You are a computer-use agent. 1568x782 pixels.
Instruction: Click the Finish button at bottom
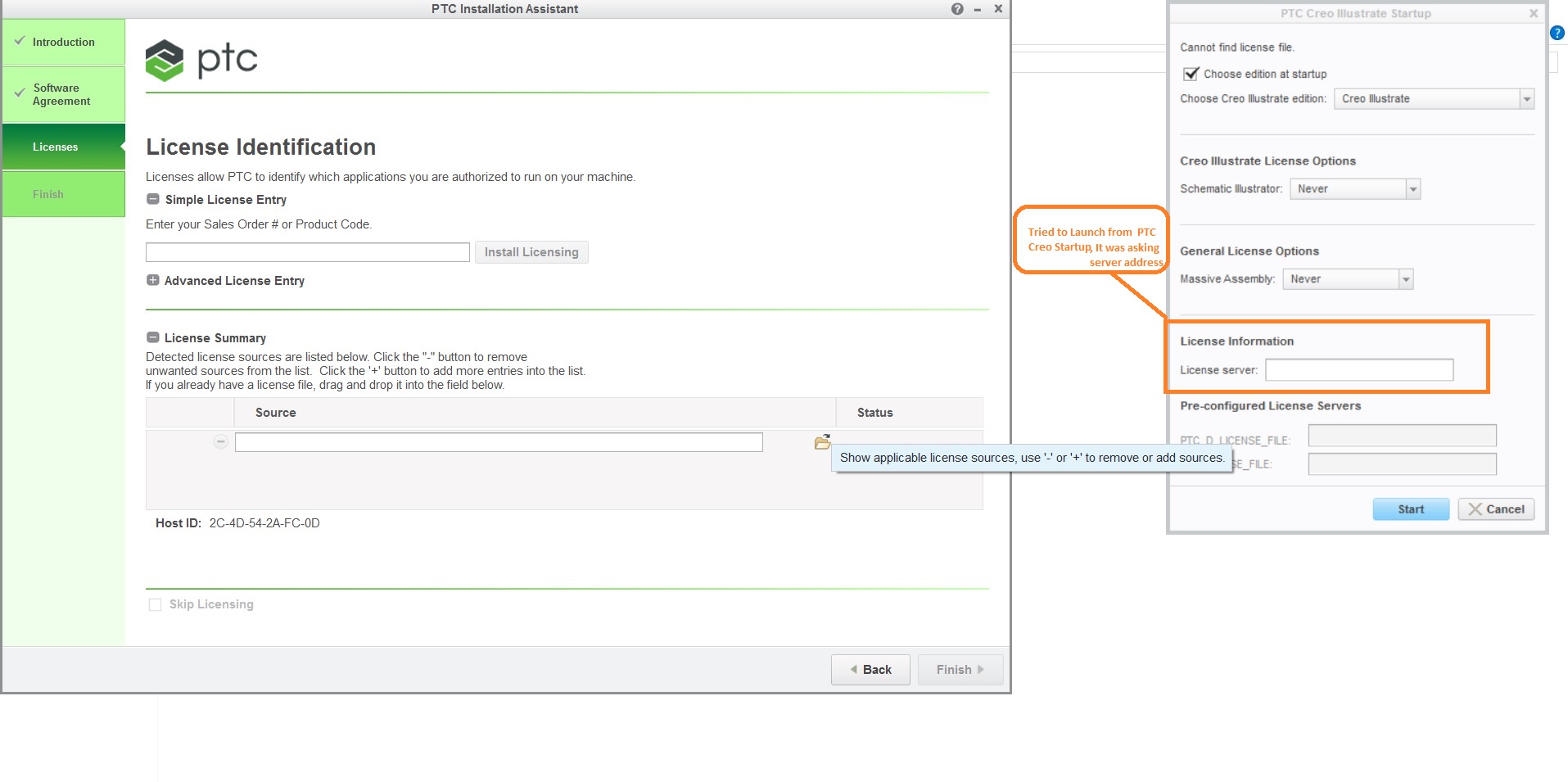click(960, 670)
